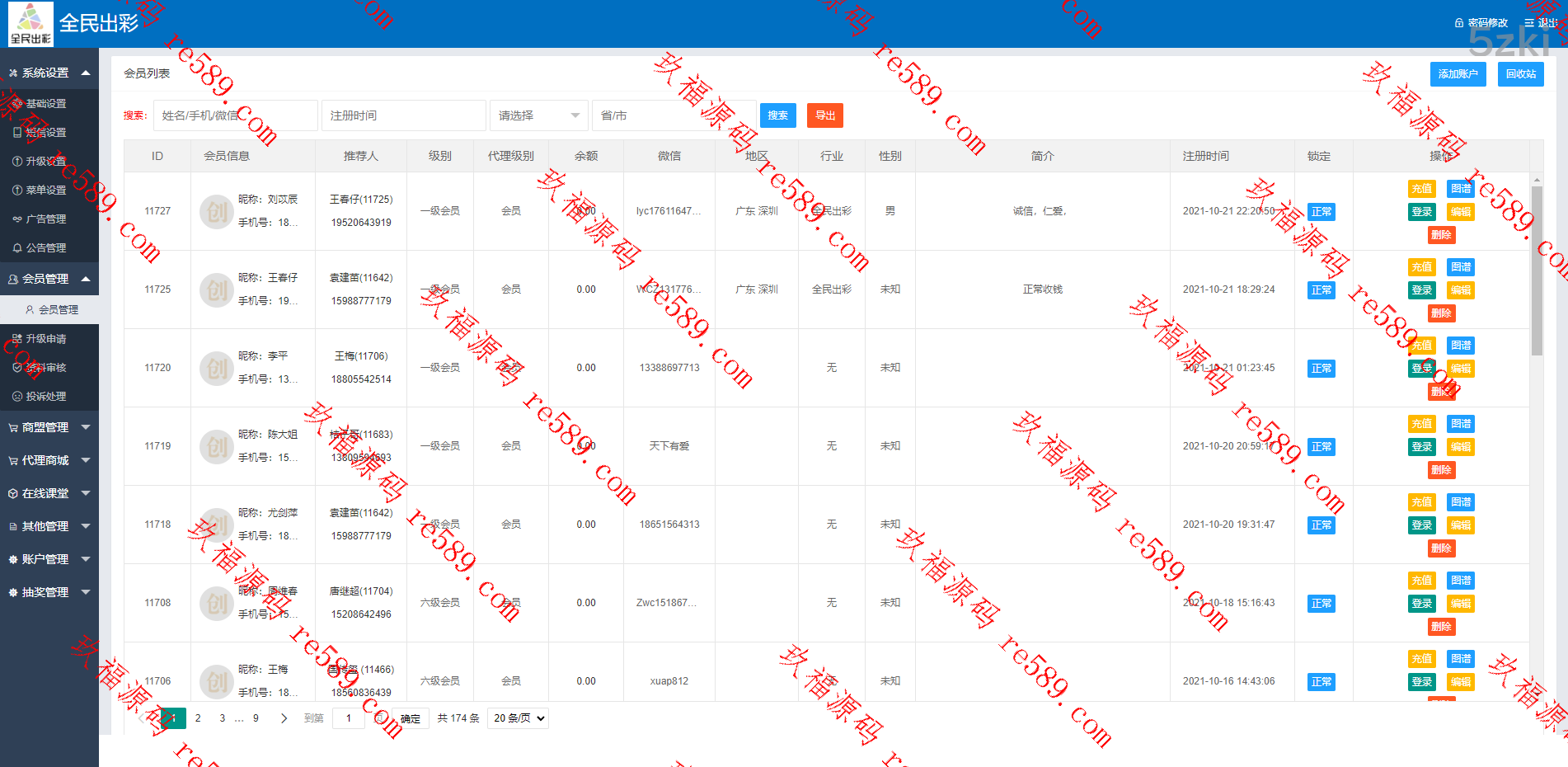Toggle 正常 lock status for member 11718
Screen dimensions: 1568x767
coord(1321,525)
